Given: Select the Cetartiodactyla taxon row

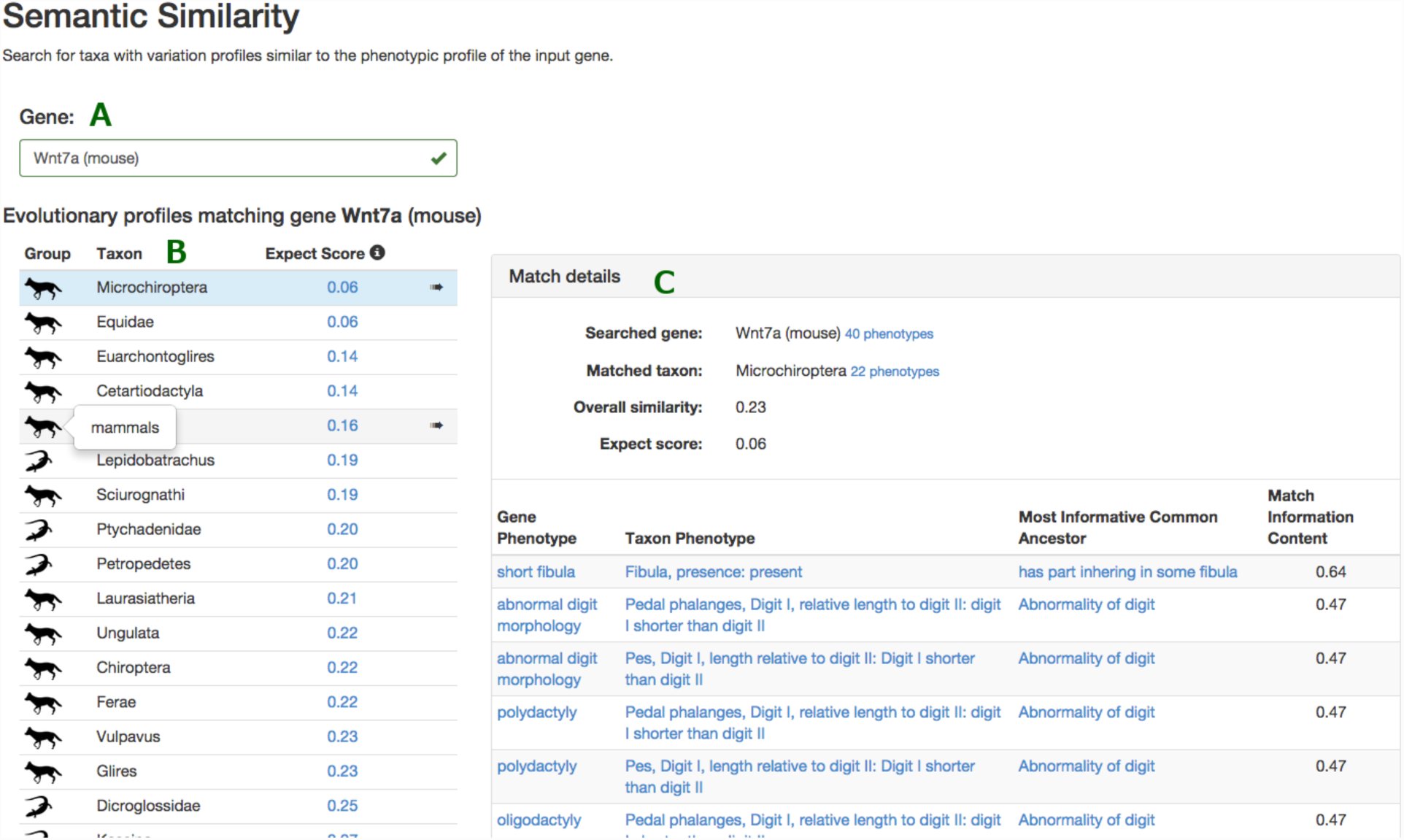Looking at the screenshot, I should coord(238,391).
